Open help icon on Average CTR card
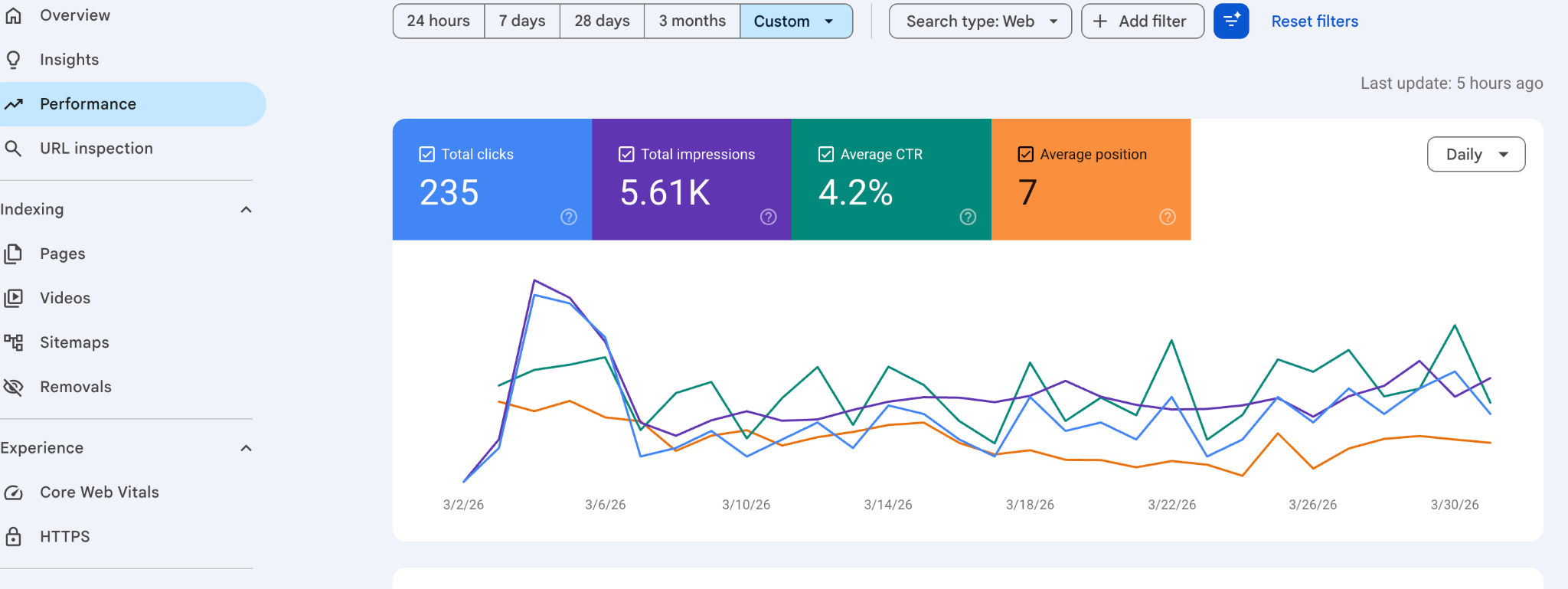1568x589 pixels. [968, 217]
